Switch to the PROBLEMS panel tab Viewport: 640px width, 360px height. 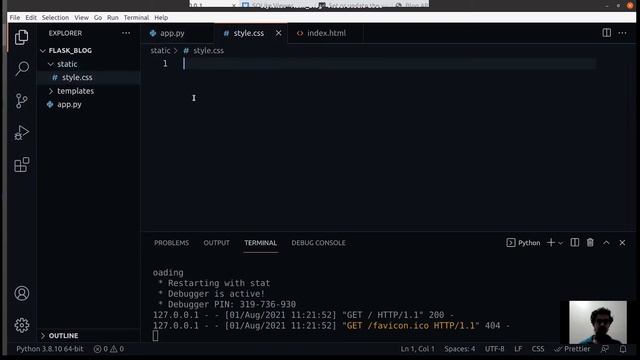[171, 243]
